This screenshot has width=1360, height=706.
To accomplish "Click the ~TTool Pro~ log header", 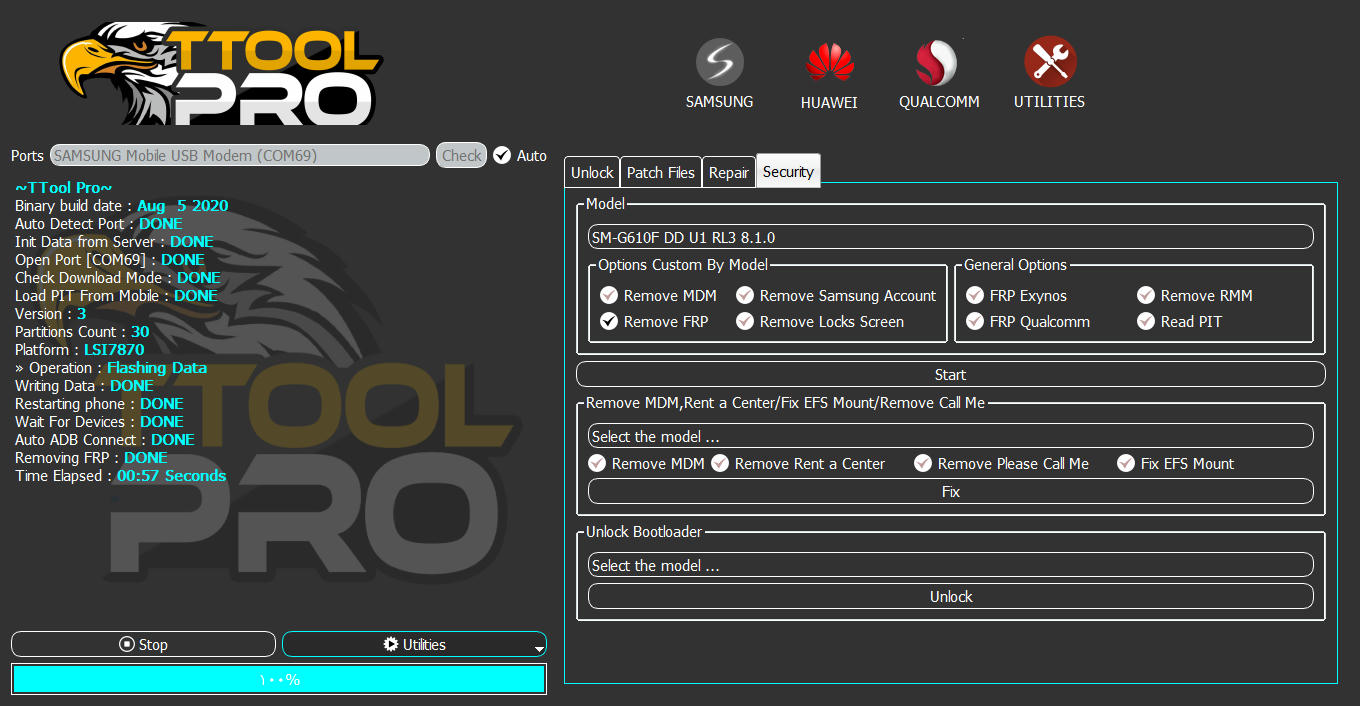I will (x=64, y=187).
